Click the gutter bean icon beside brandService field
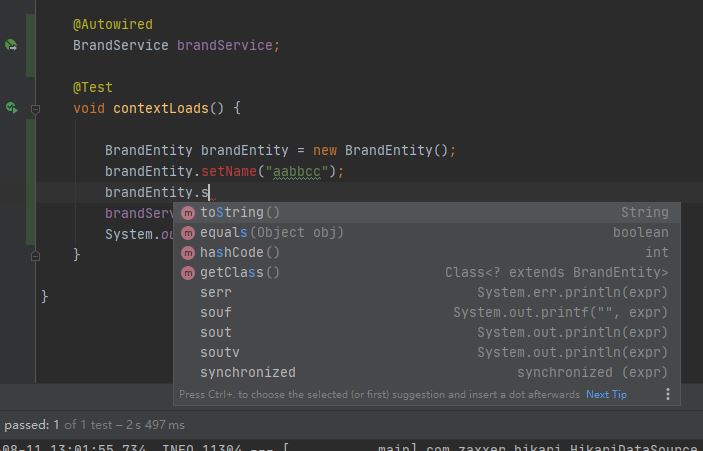Image resolution: width=703 pixels, height=451 pixels. pos(11,45)
